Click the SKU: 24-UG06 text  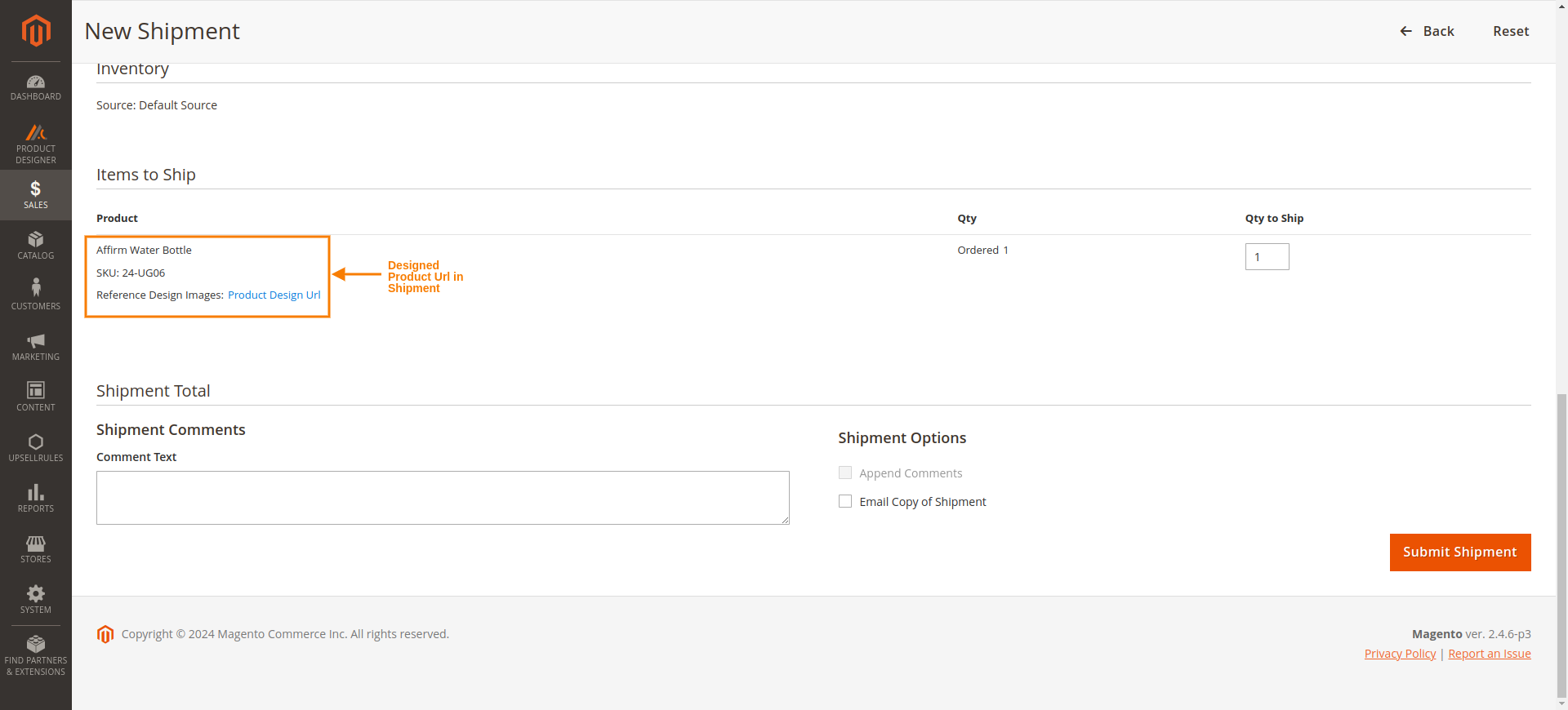(131, 273)
